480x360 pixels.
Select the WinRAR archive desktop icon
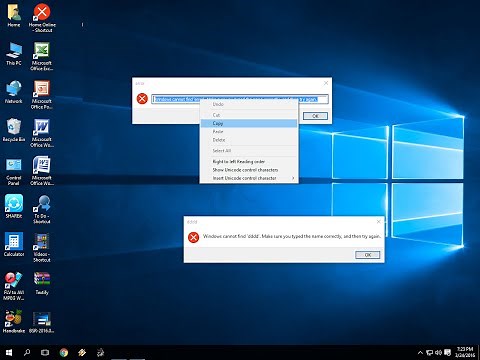point(42,283)
